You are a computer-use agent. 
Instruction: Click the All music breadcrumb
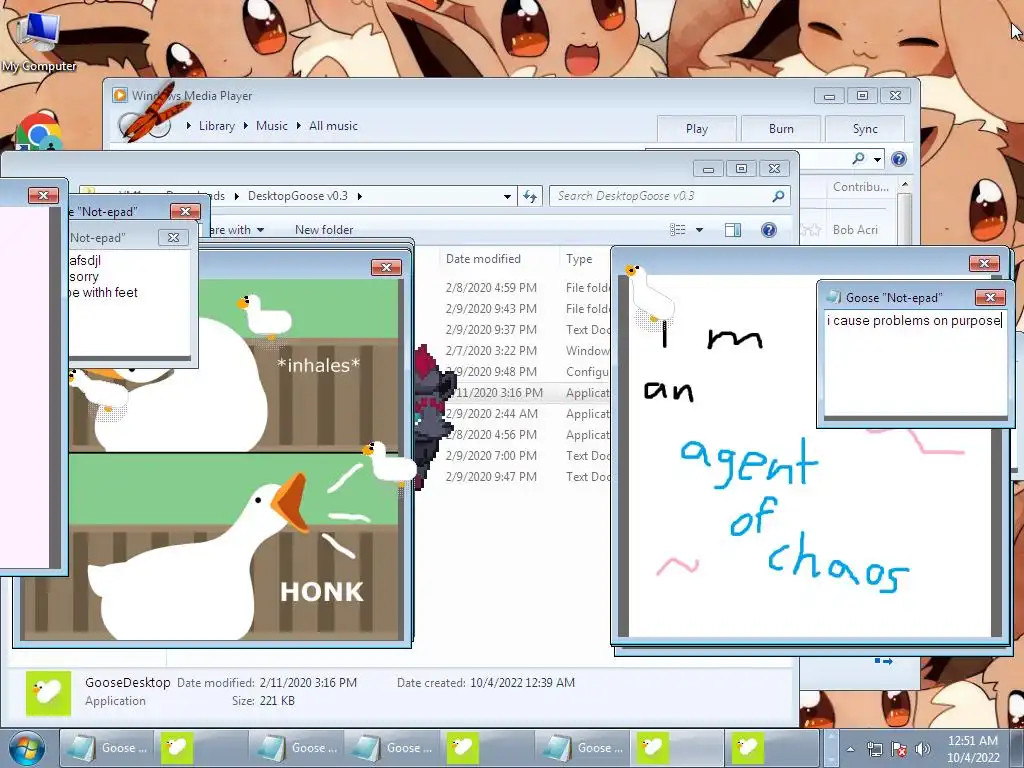(333, 125)
